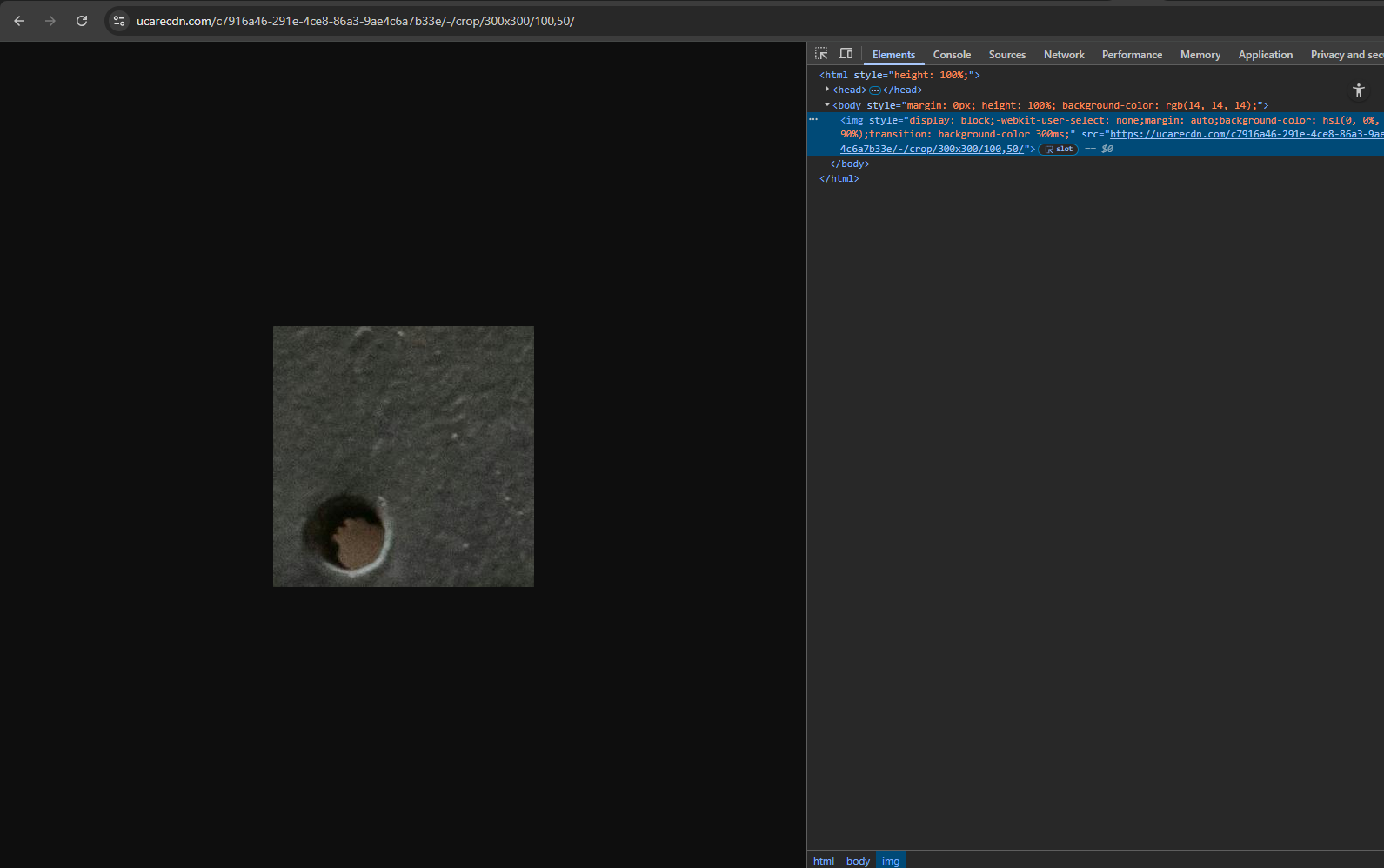
Task: Switch to the Application tab
Action: pyautogui.click(x=1265, y=55)
